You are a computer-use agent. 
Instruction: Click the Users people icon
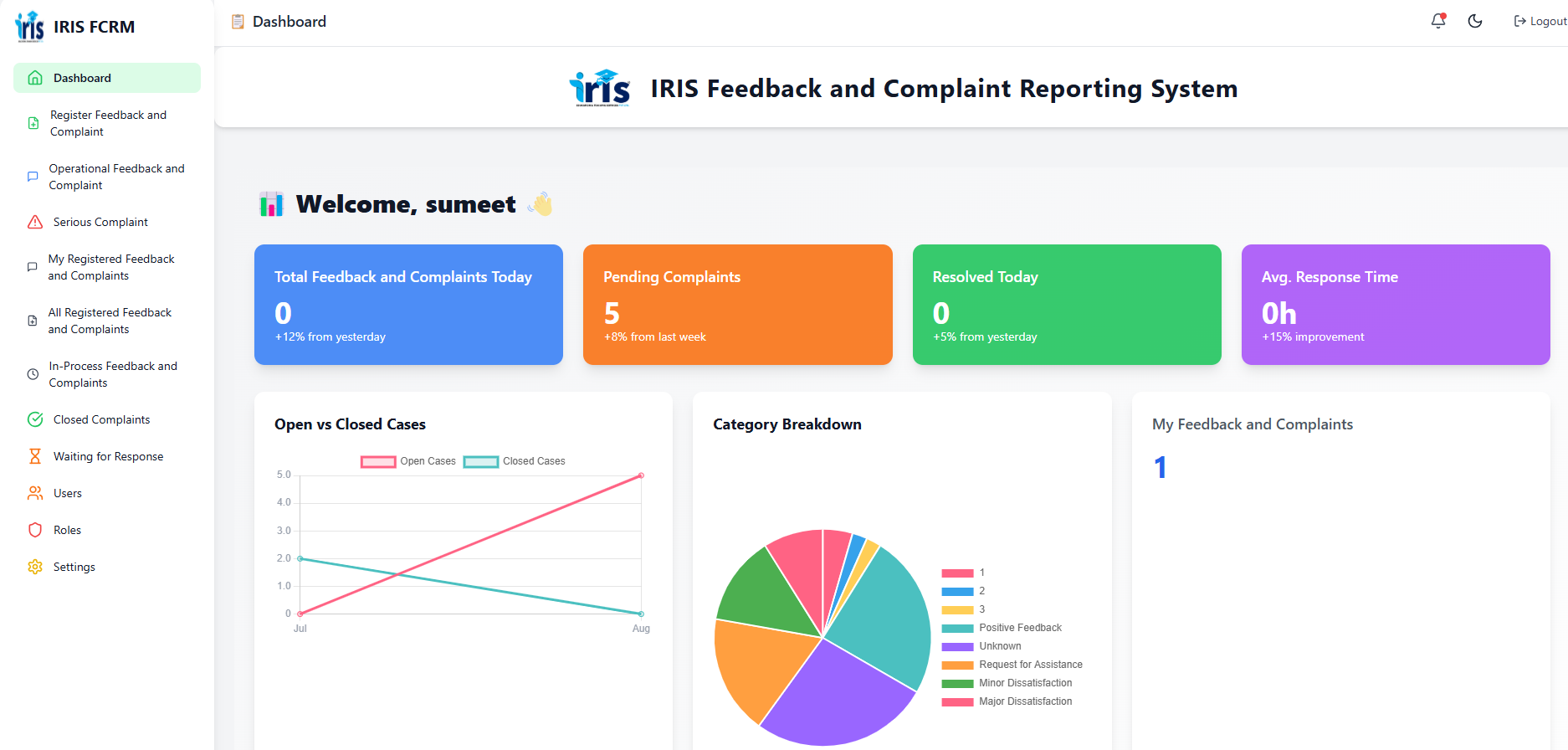(x=35, y=493)
